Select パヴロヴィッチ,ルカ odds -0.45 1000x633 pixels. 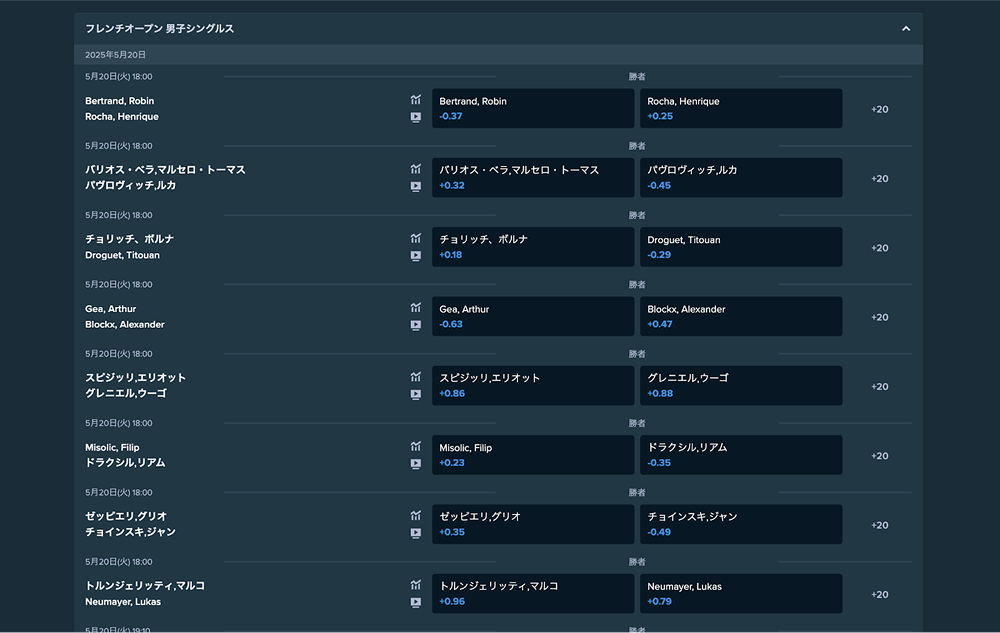pos(741,178)
